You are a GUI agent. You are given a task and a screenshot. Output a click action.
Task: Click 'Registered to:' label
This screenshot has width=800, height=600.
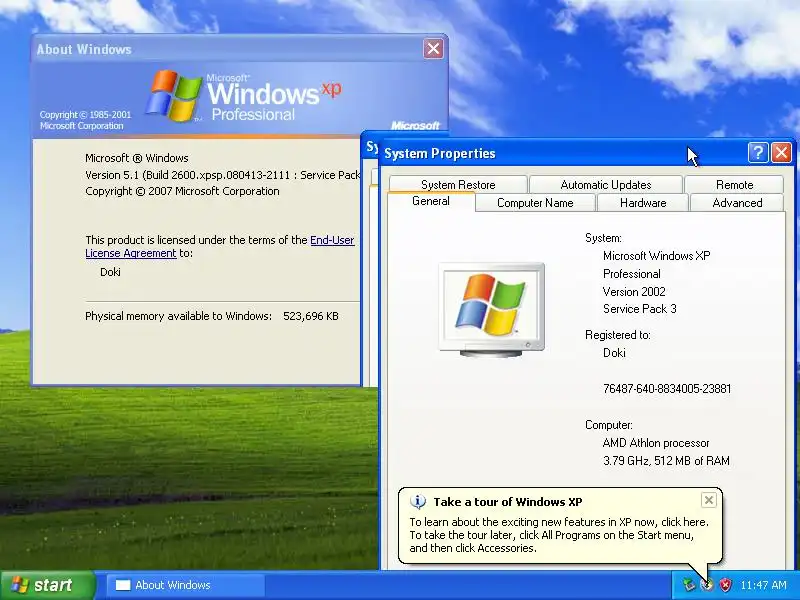tap(618, 335)
